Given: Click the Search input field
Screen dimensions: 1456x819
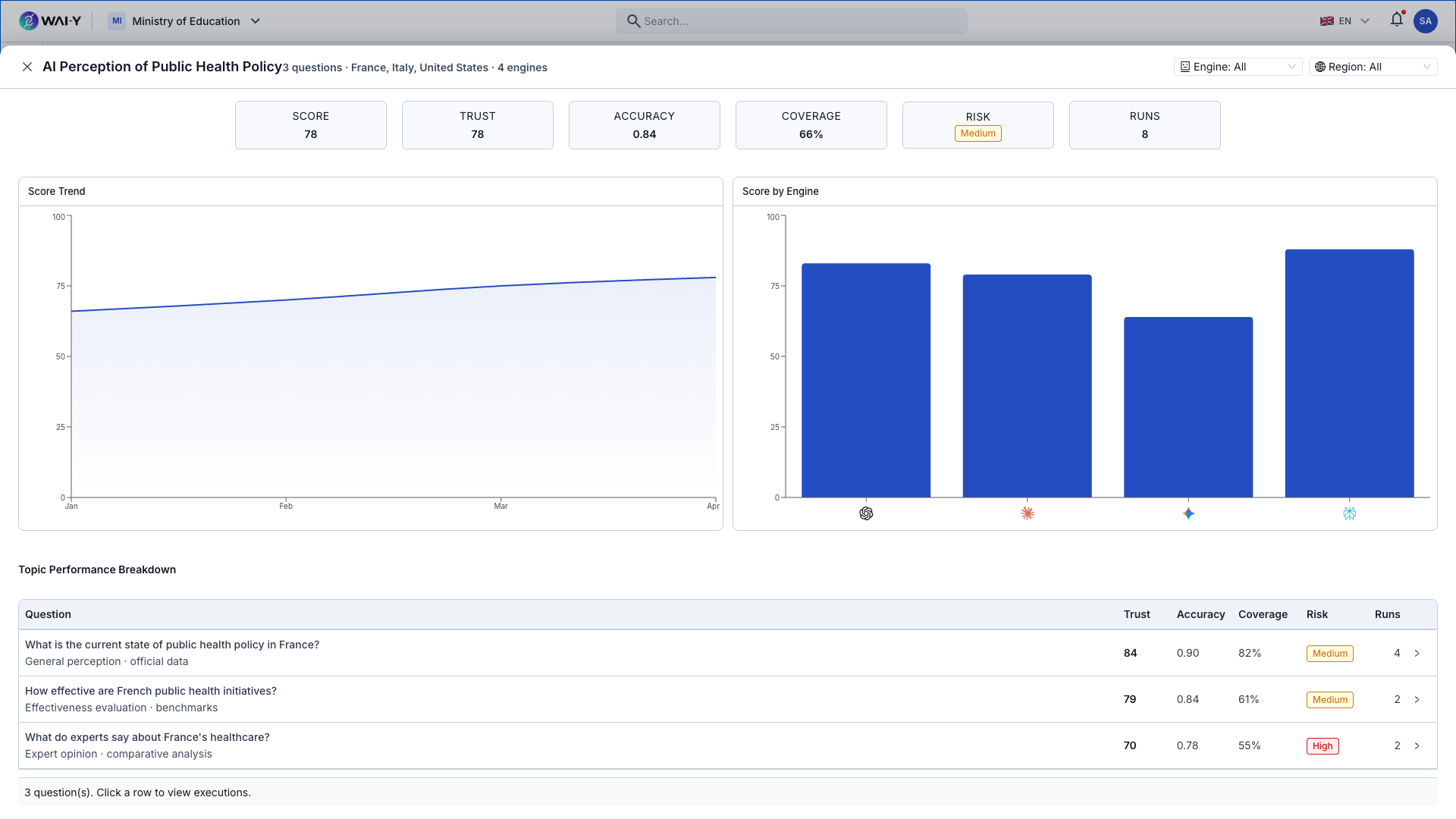Looking at the screenshot, I should coord(791,20).
